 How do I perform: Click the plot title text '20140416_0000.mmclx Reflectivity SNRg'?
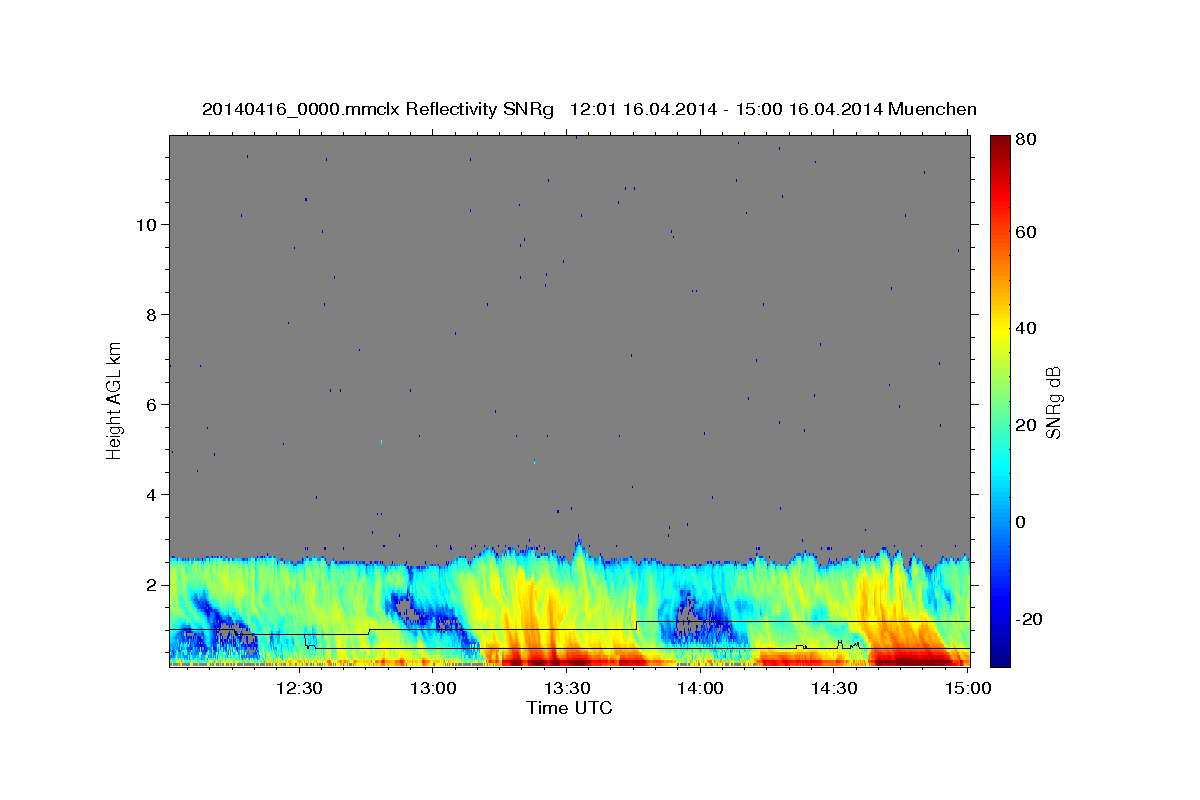point(377,110)
